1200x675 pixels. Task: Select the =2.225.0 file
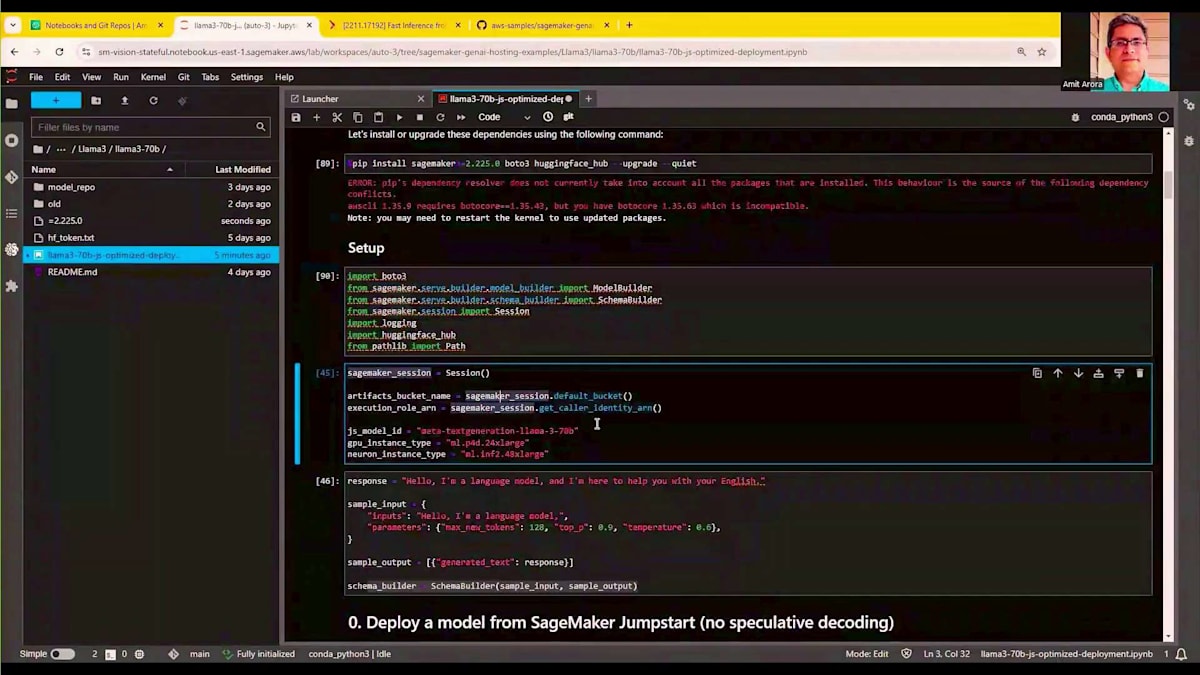151,221
